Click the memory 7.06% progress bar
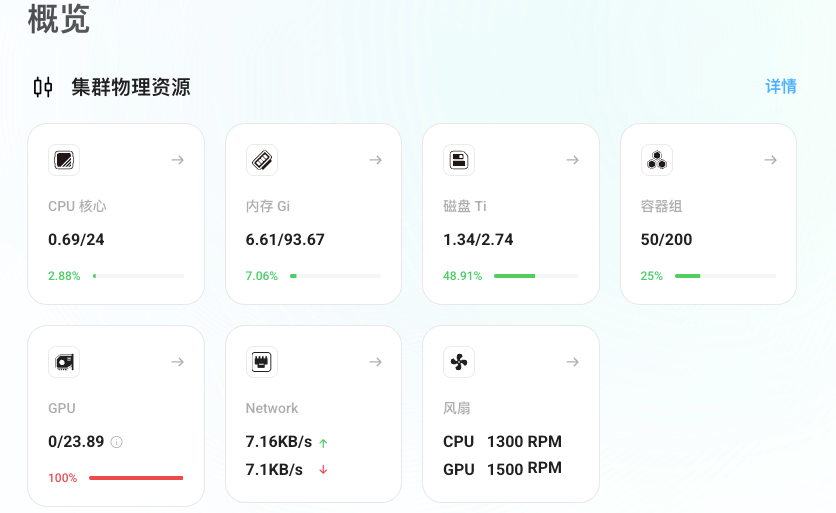 point(335,276)
